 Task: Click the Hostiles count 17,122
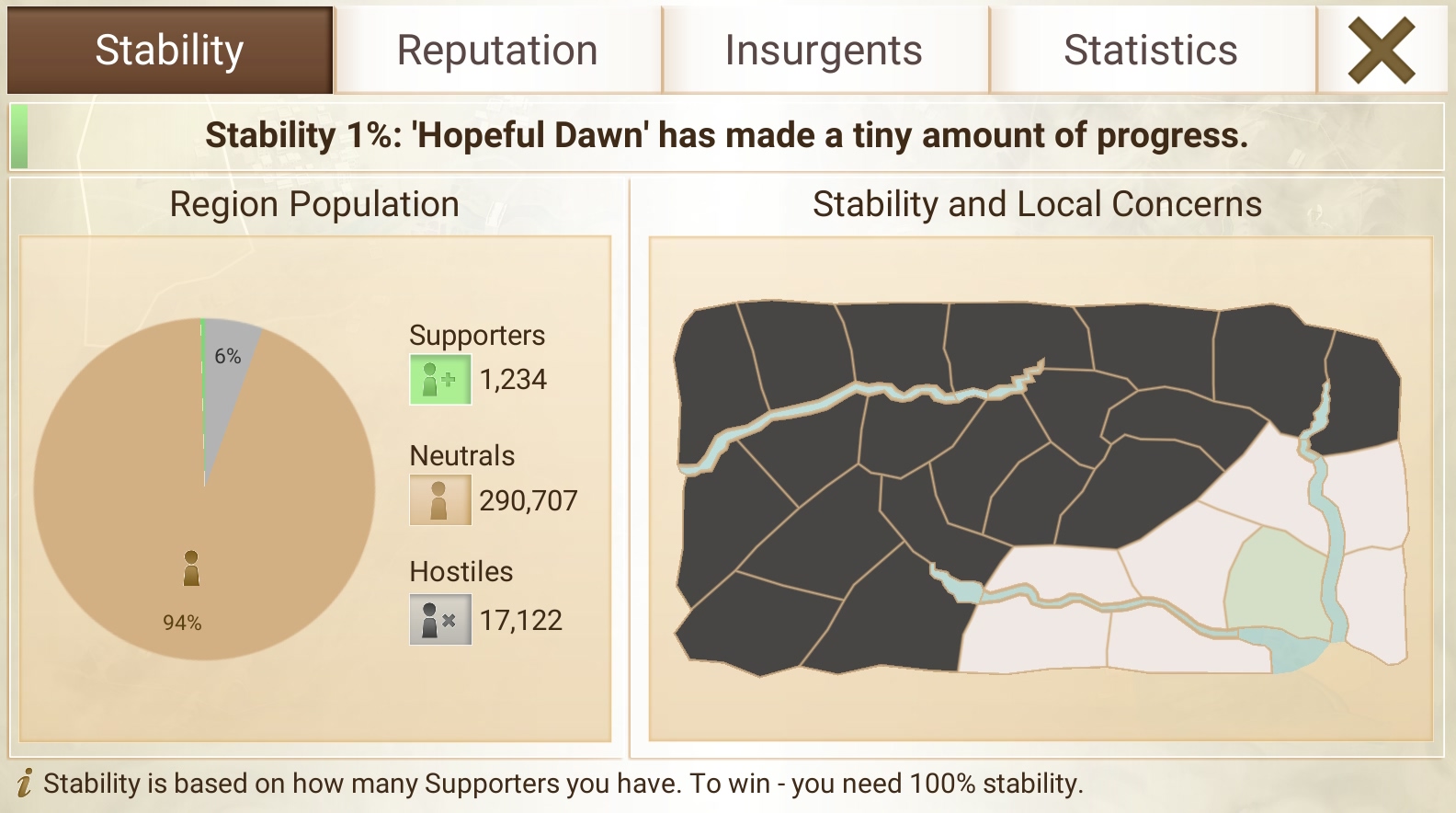[521, 620]
